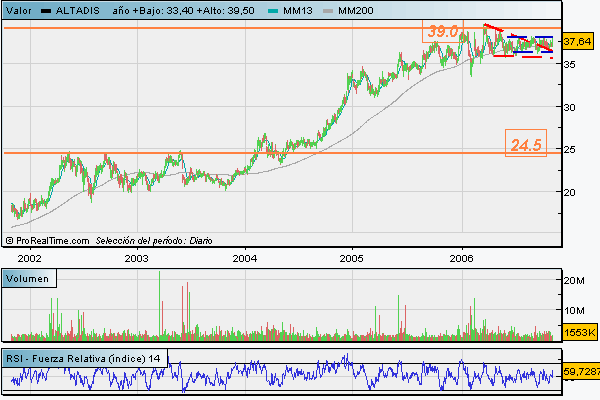
Task: Click the price axis label 20
Action: pos(569,192)
